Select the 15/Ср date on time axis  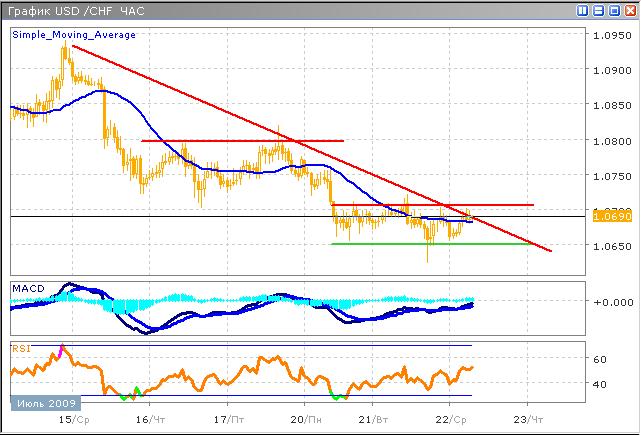[76, 421]
